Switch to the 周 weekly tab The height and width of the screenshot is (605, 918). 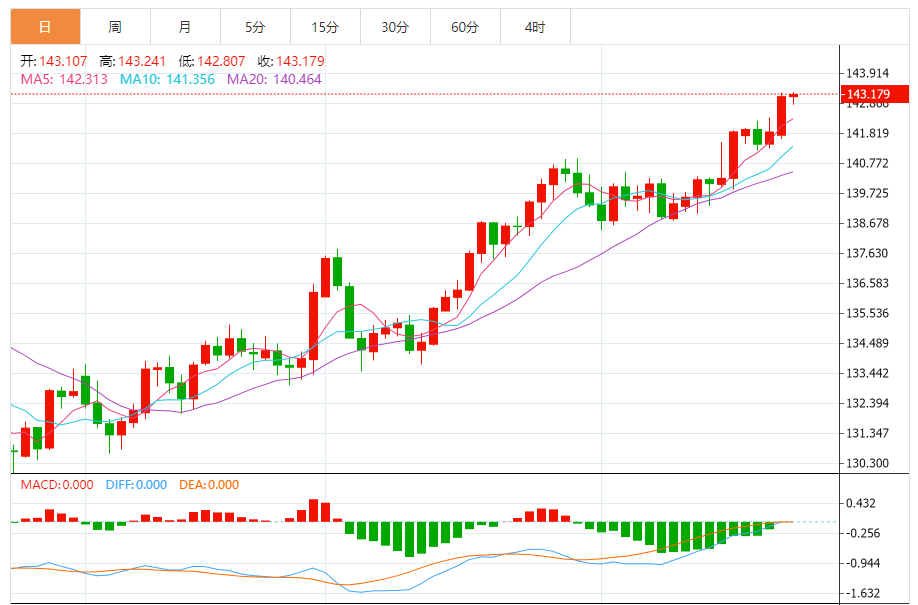pos(115,27)
